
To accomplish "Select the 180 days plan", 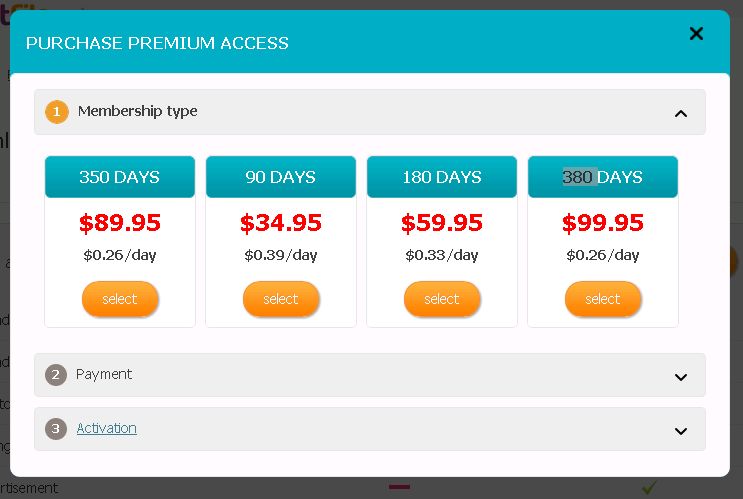I will [442, 299].
